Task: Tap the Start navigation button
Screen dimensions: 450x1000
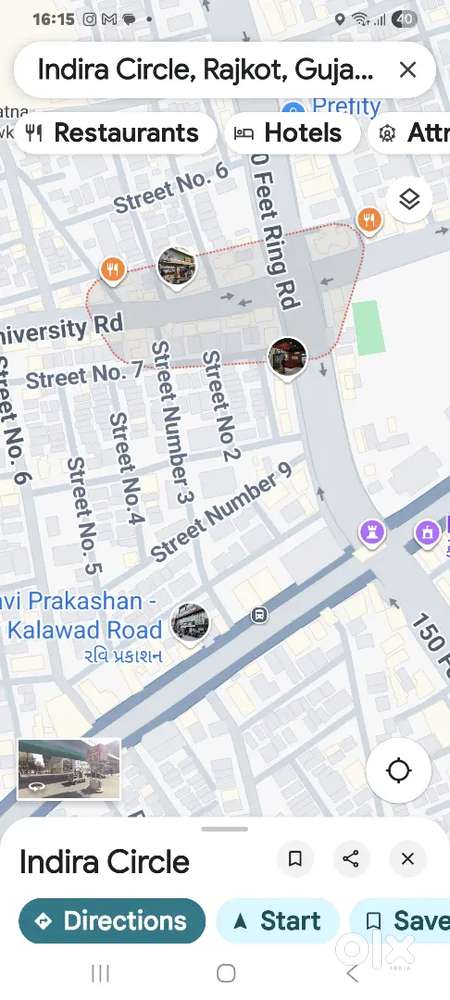Action: 278,921
